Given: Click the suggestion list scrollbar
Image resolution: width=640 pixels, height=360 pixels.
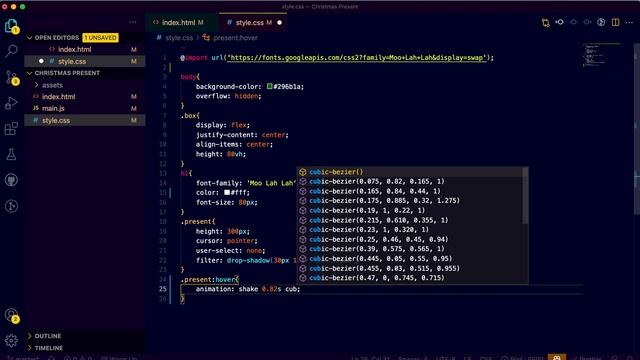Looking at the screenshot, I should [x=525, y=196].
